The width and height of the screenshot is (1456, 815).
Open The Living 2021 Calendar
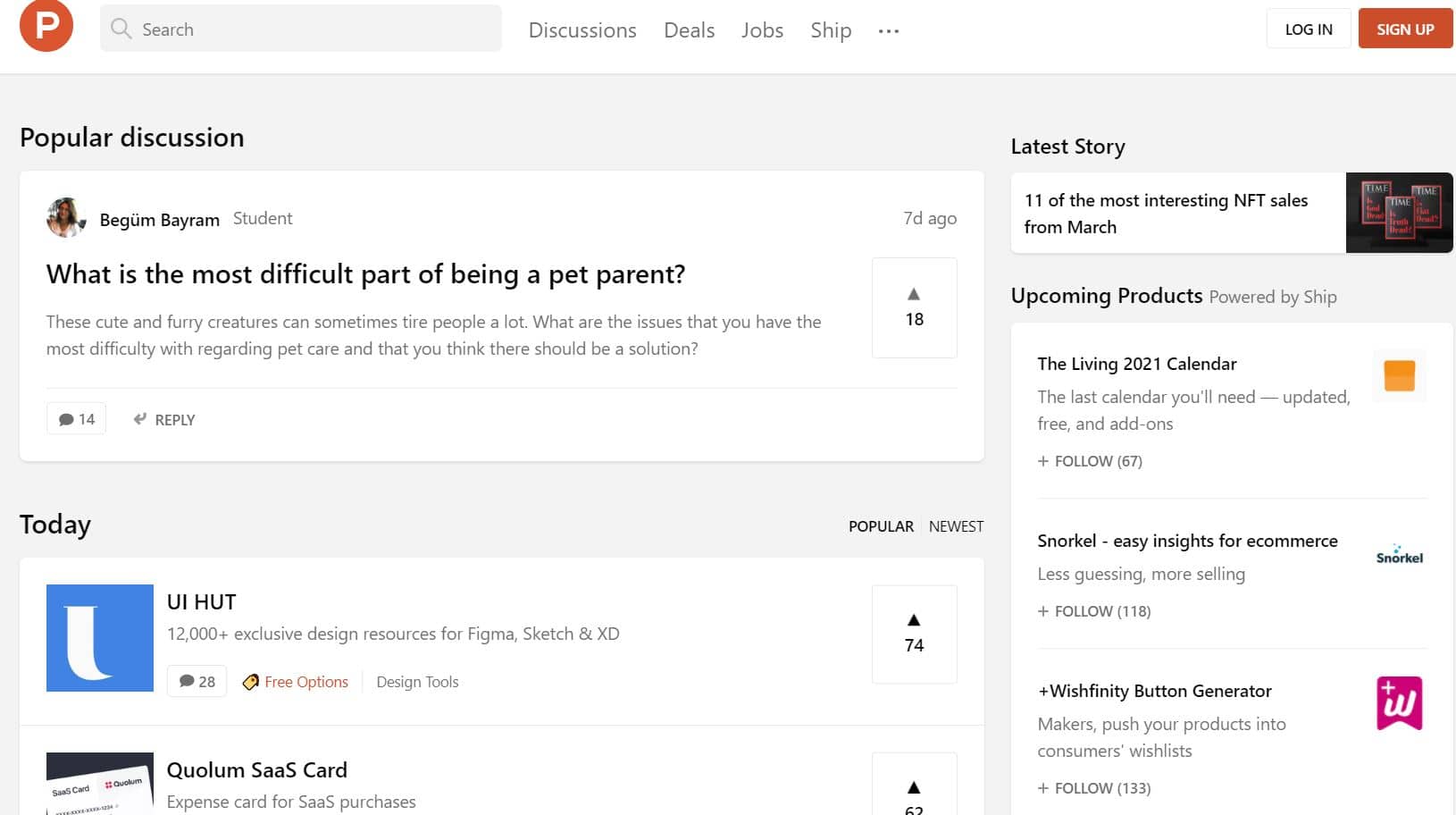point(1137,364)
